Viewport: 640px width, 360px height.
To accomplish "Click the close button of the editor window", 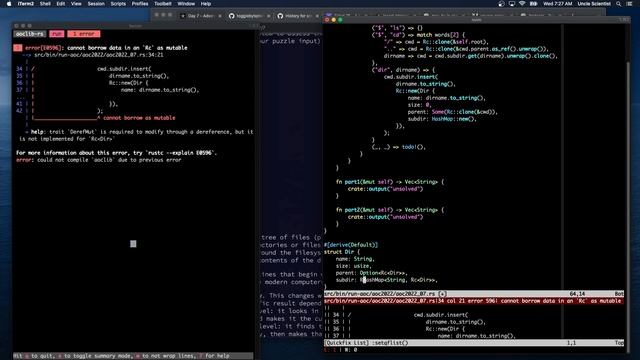I will pos(327,20).
